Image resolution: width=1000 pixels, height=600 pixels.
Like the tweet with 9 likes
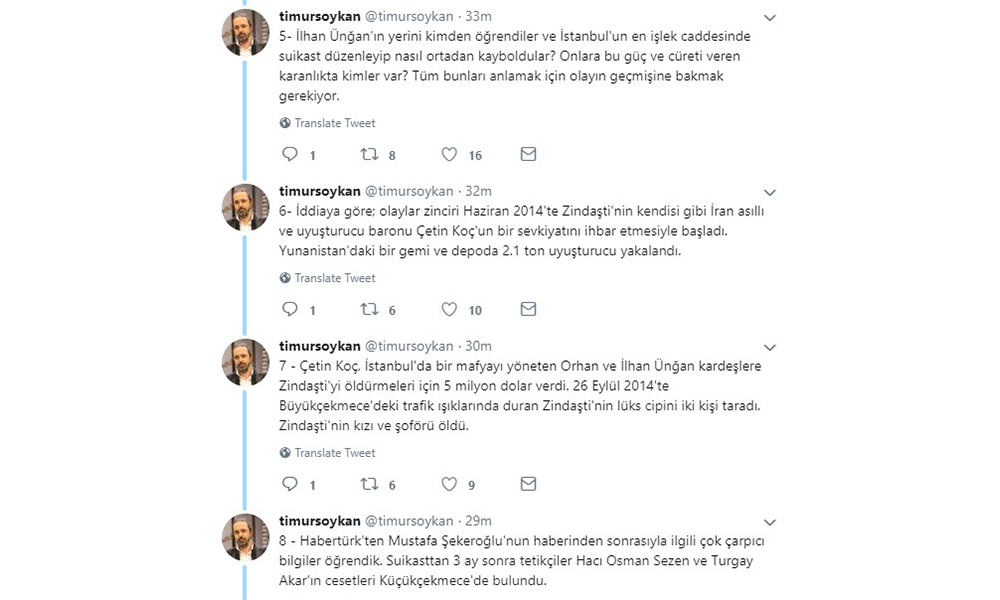coord(449,485)
